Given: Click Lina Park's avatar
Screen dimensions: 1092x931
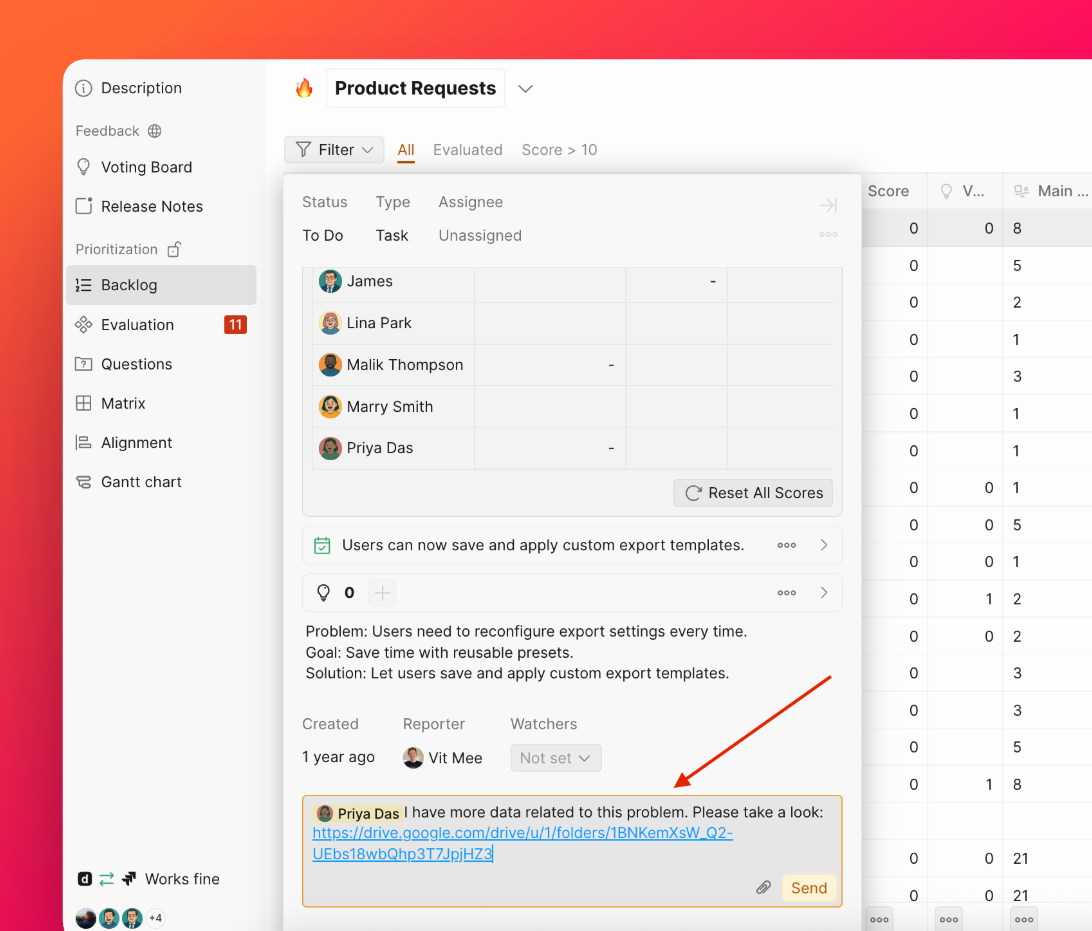Looking at the screenshot, I should (x=330, y=323).
